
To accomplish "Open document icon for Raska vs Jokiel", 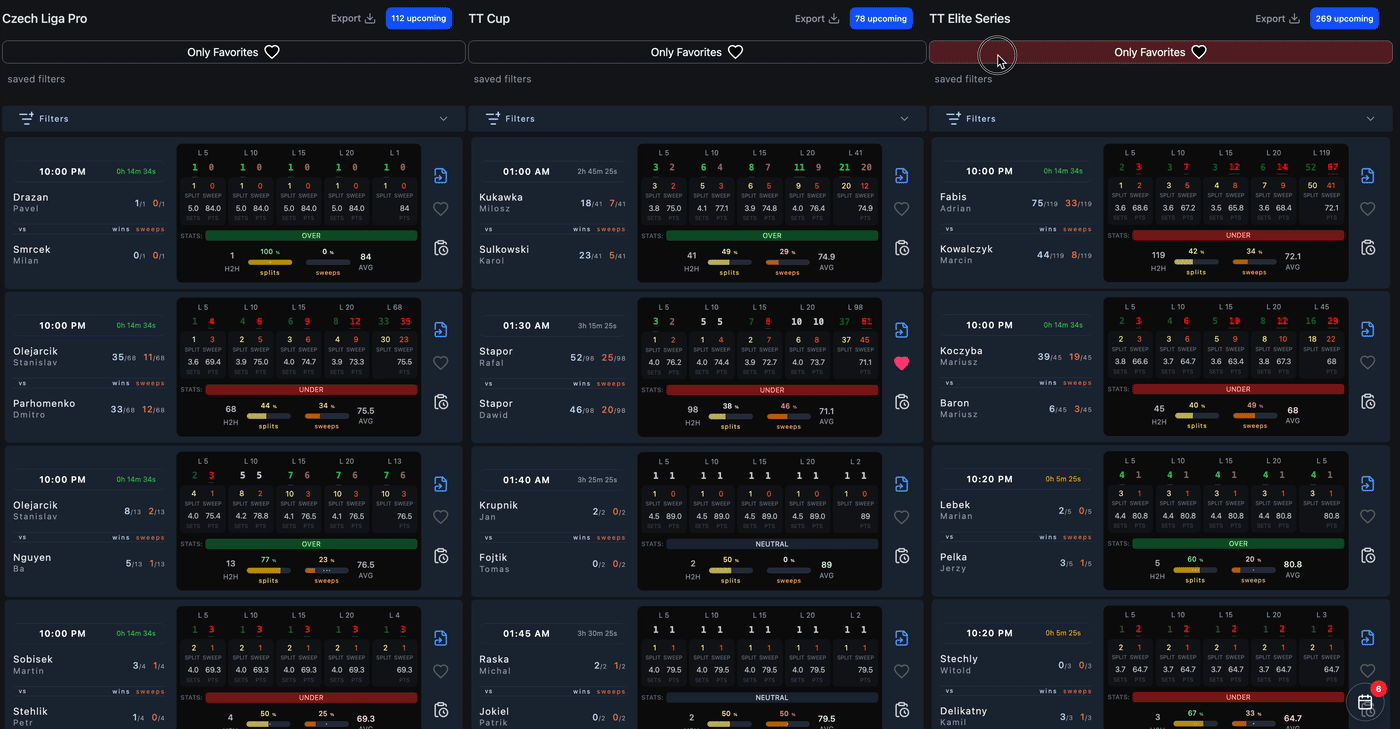I will (902, 638).
